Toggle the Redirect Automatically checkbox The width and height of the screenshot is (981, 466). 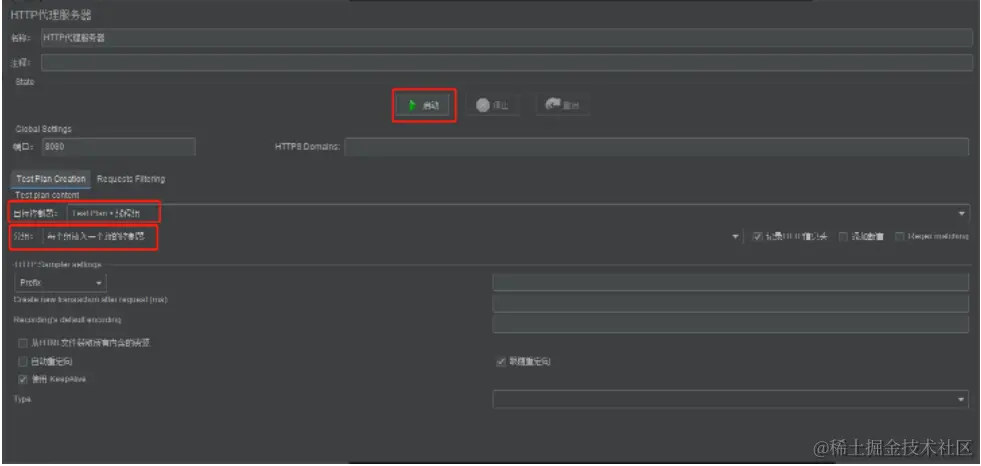click(x=23, y=362)
